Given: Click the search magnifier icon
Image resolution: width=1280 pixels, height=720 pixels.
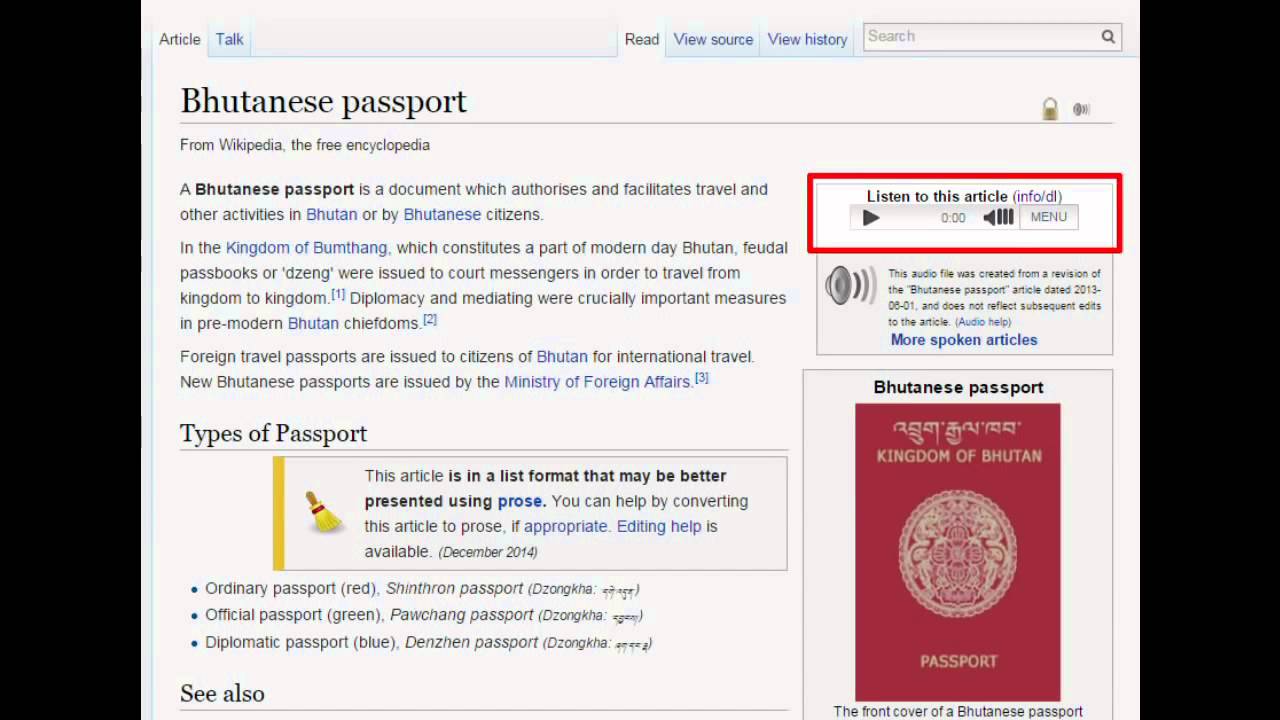Looking at the screenshot, I should click(1108, 37).
